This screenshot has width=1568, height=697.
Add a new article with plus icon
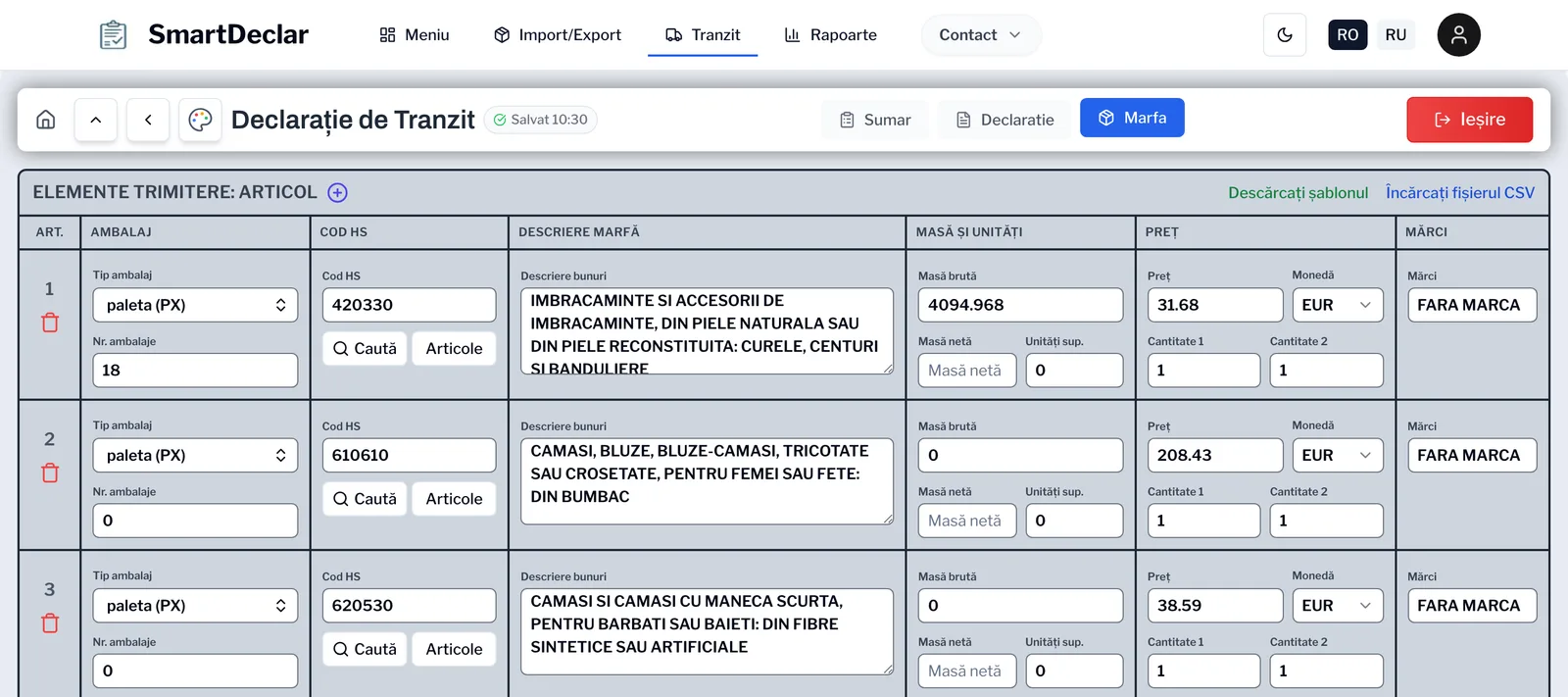337,192
